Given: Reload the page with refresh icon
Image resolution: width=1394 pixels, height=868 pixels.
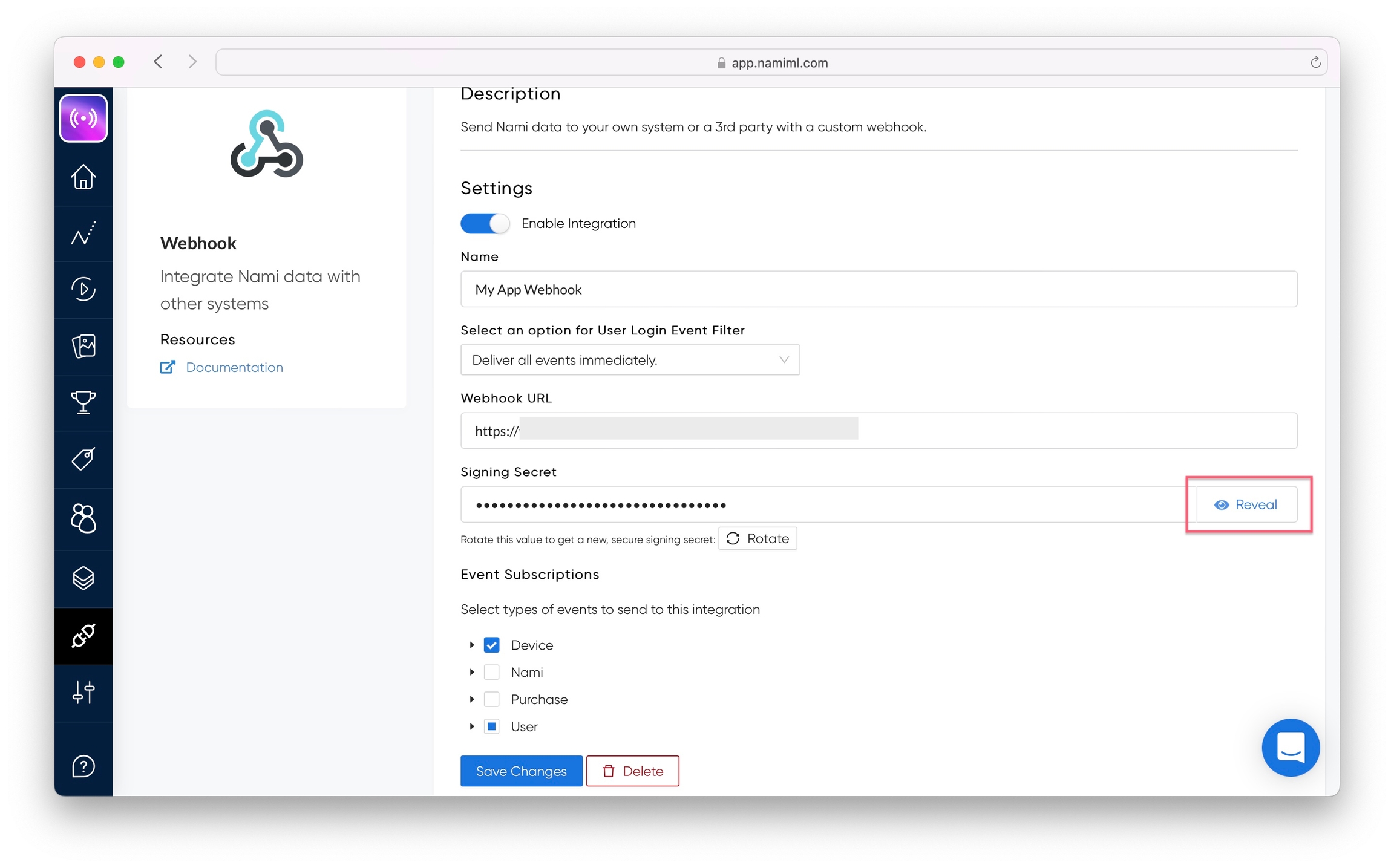Looking at the screenshot, I should click(1315, 62).
